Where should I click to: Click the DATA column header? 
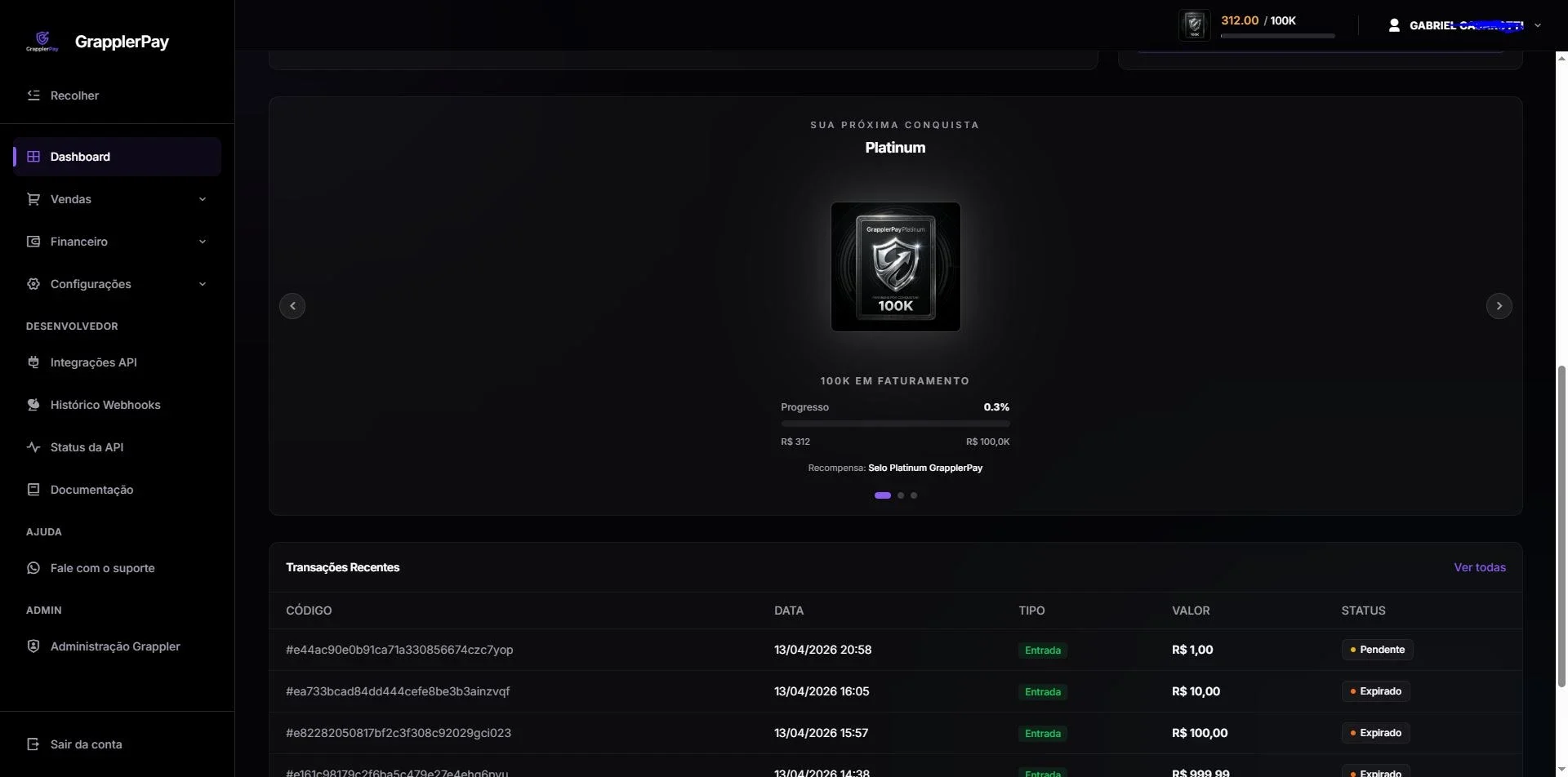coord(789,610)
